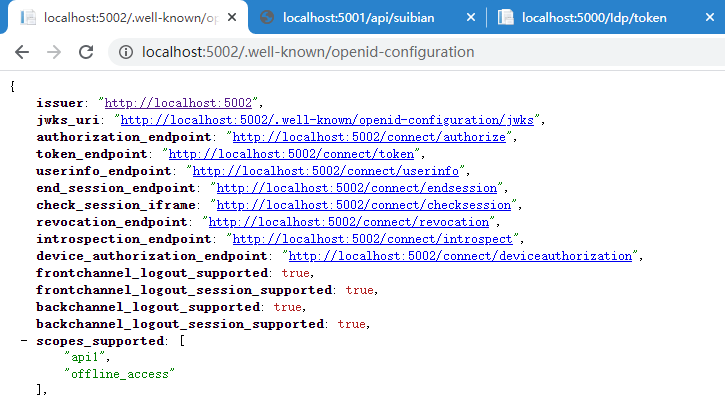Click the frontchannel_logout_session_supported key

(x=184, y=290)
